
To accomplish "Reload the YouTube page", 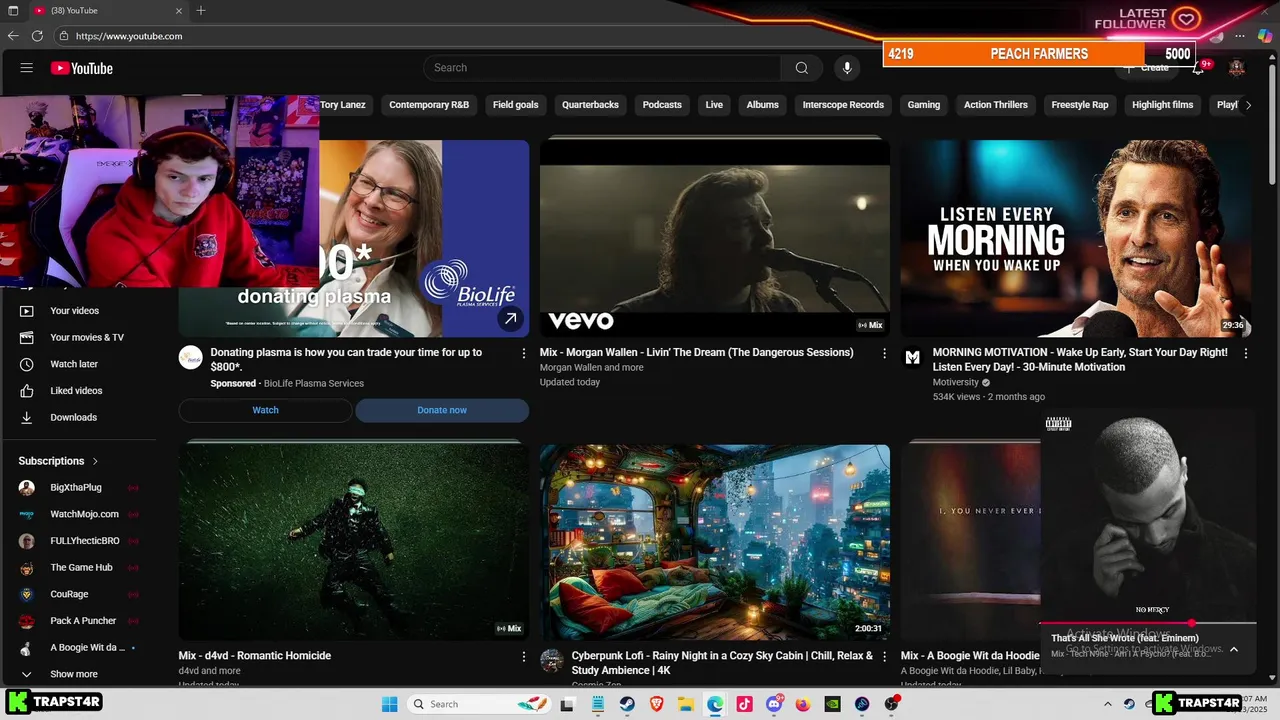I will click(x=38, y=36).
